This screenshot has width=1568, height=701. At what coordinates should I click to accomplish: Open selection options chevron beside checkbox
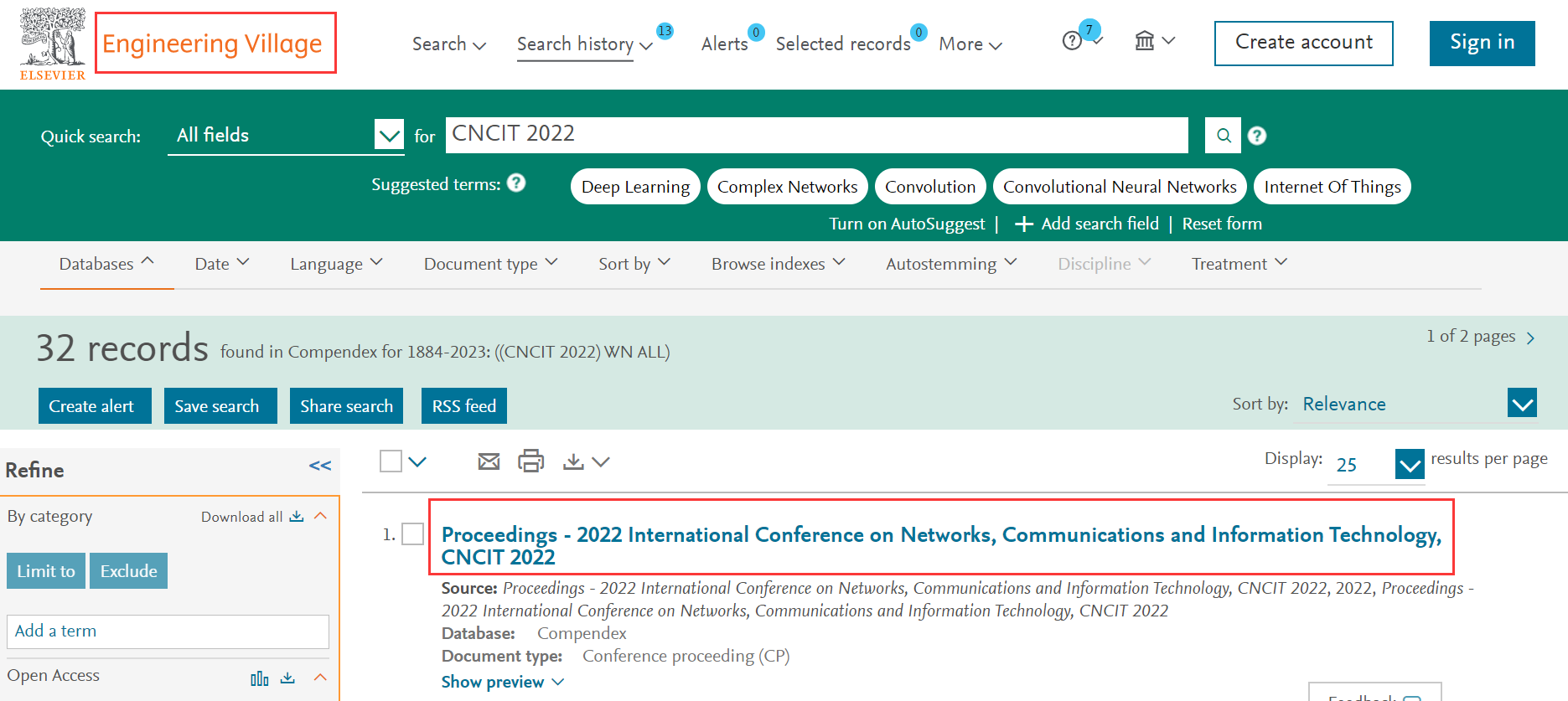417,461
